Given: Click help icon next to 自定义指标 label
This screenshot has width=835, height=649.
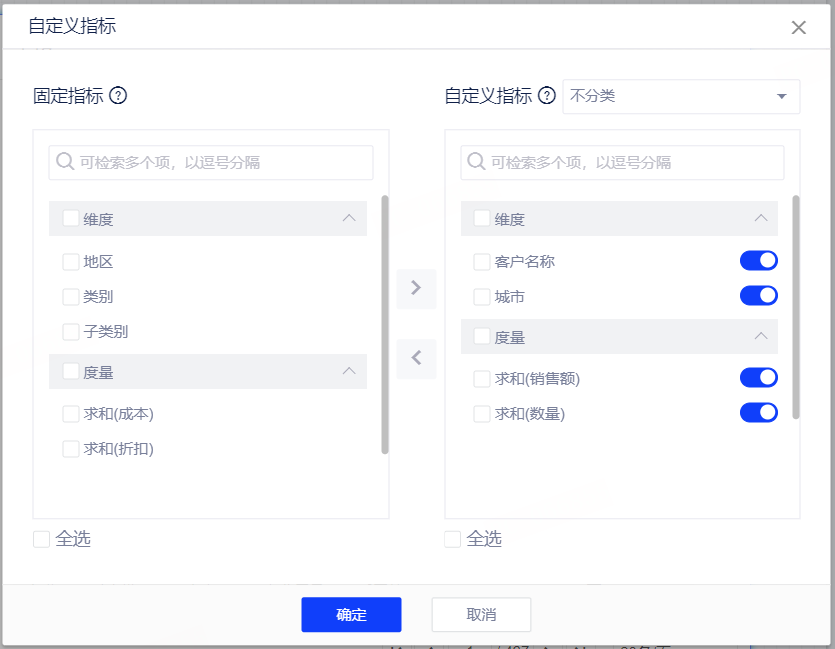Looking at the screenshot, I should click(x=546, y=96).
